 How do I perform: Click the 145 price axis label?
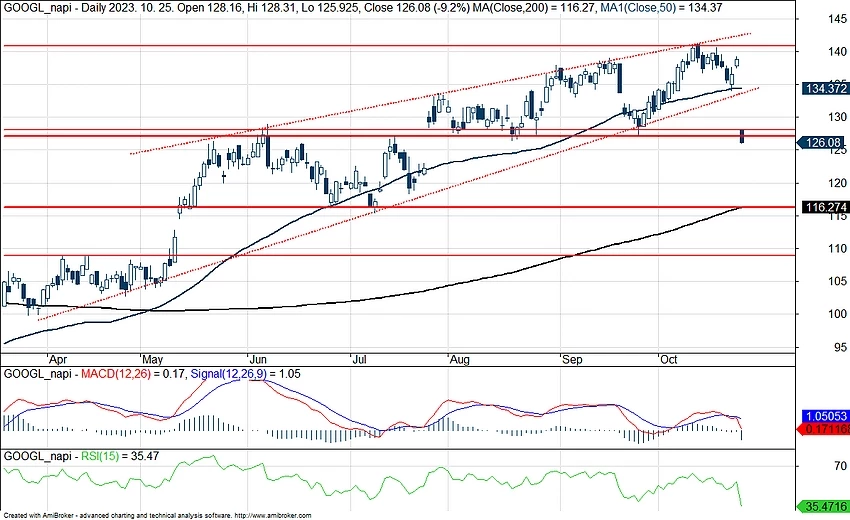coord(837,19)
